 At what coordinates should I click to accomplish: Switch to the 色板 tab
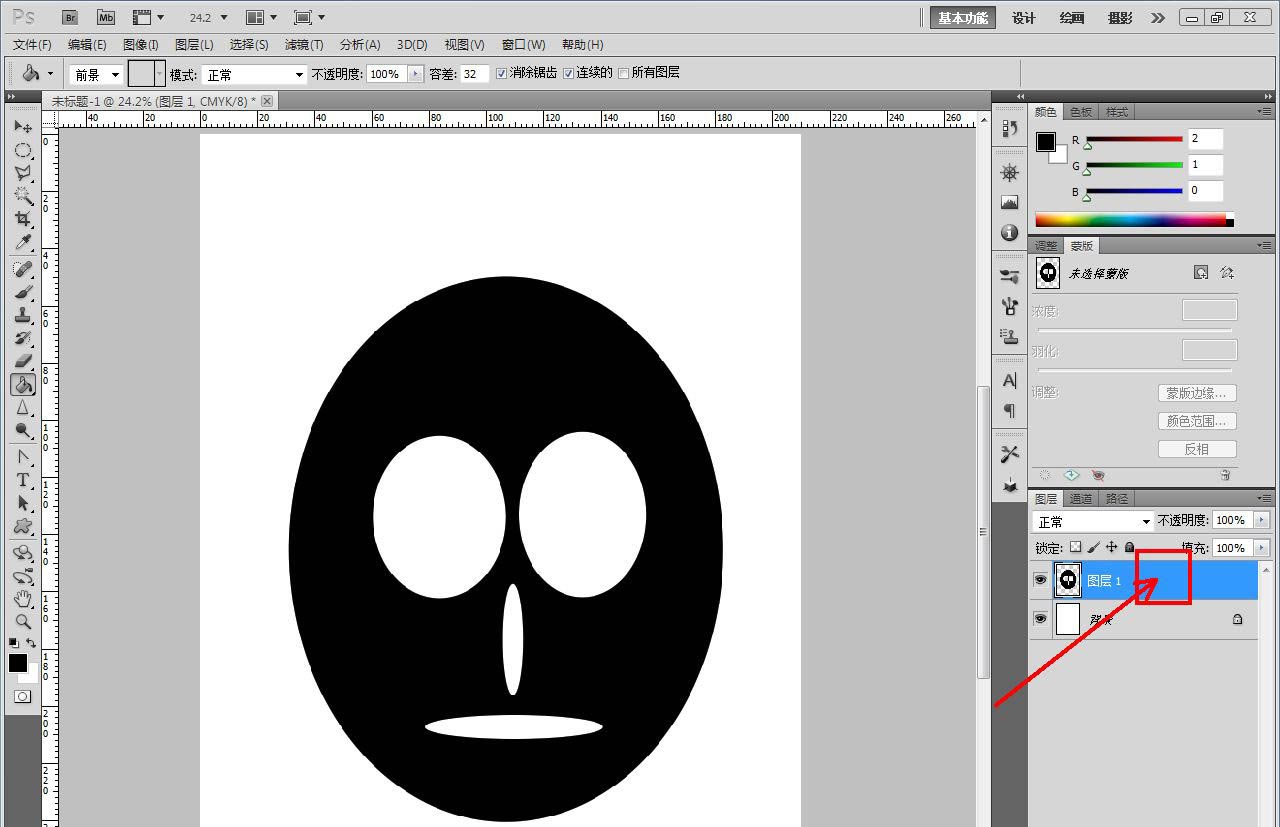[1081, 112]
